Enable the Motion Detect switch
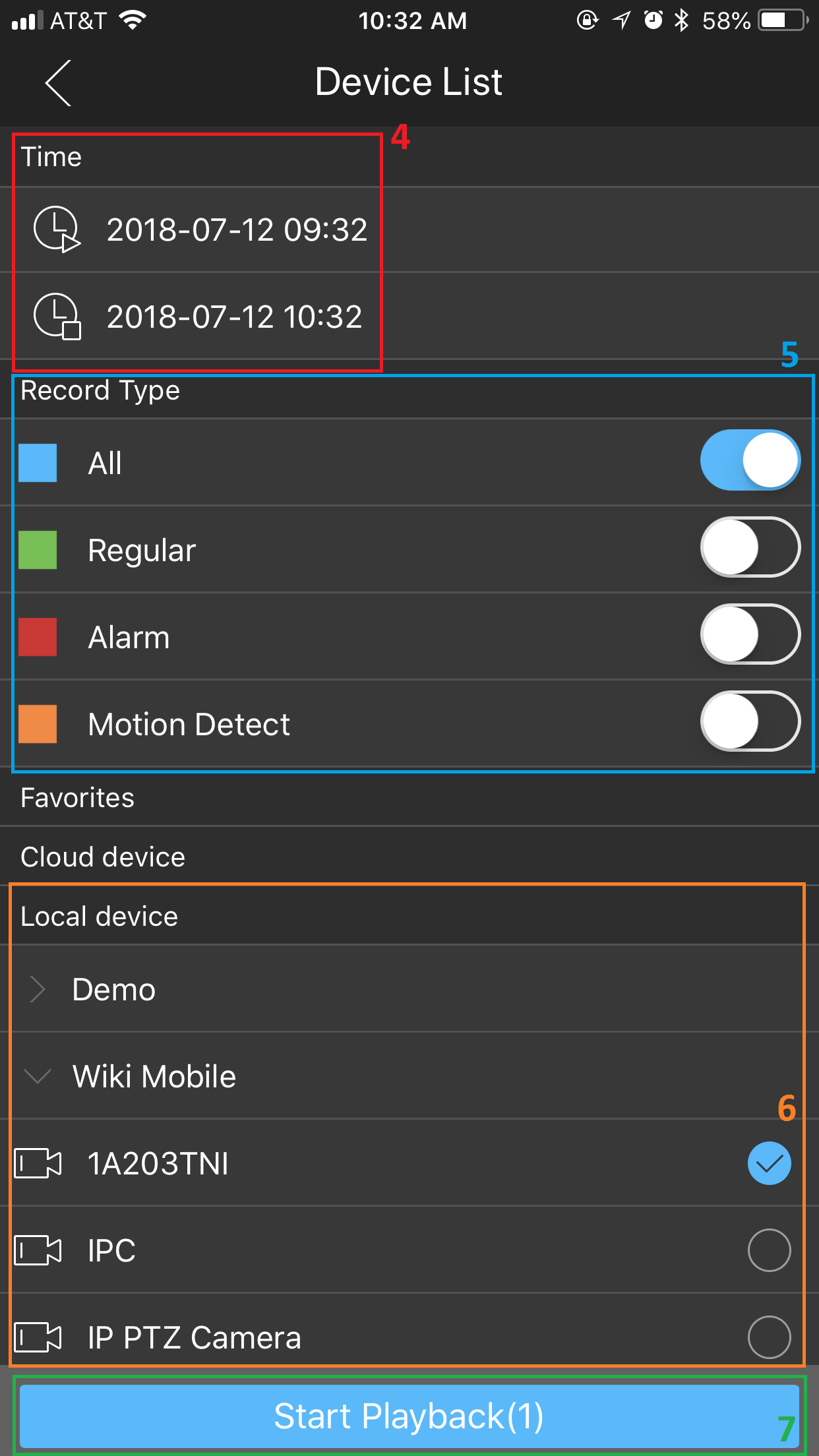Screen dimensions: 819x1456 (x=750, y=721)
